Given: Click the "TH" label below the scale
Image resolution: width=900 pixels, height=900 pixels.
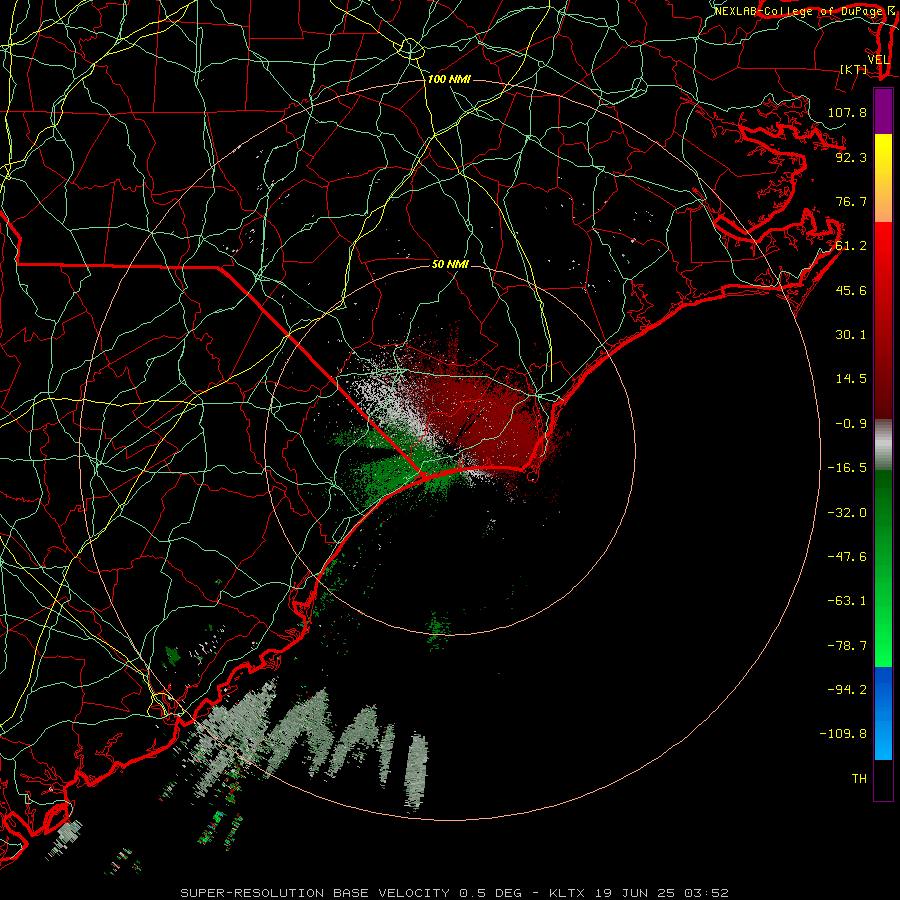Looking at the screenshot, I should pos(859,779).
